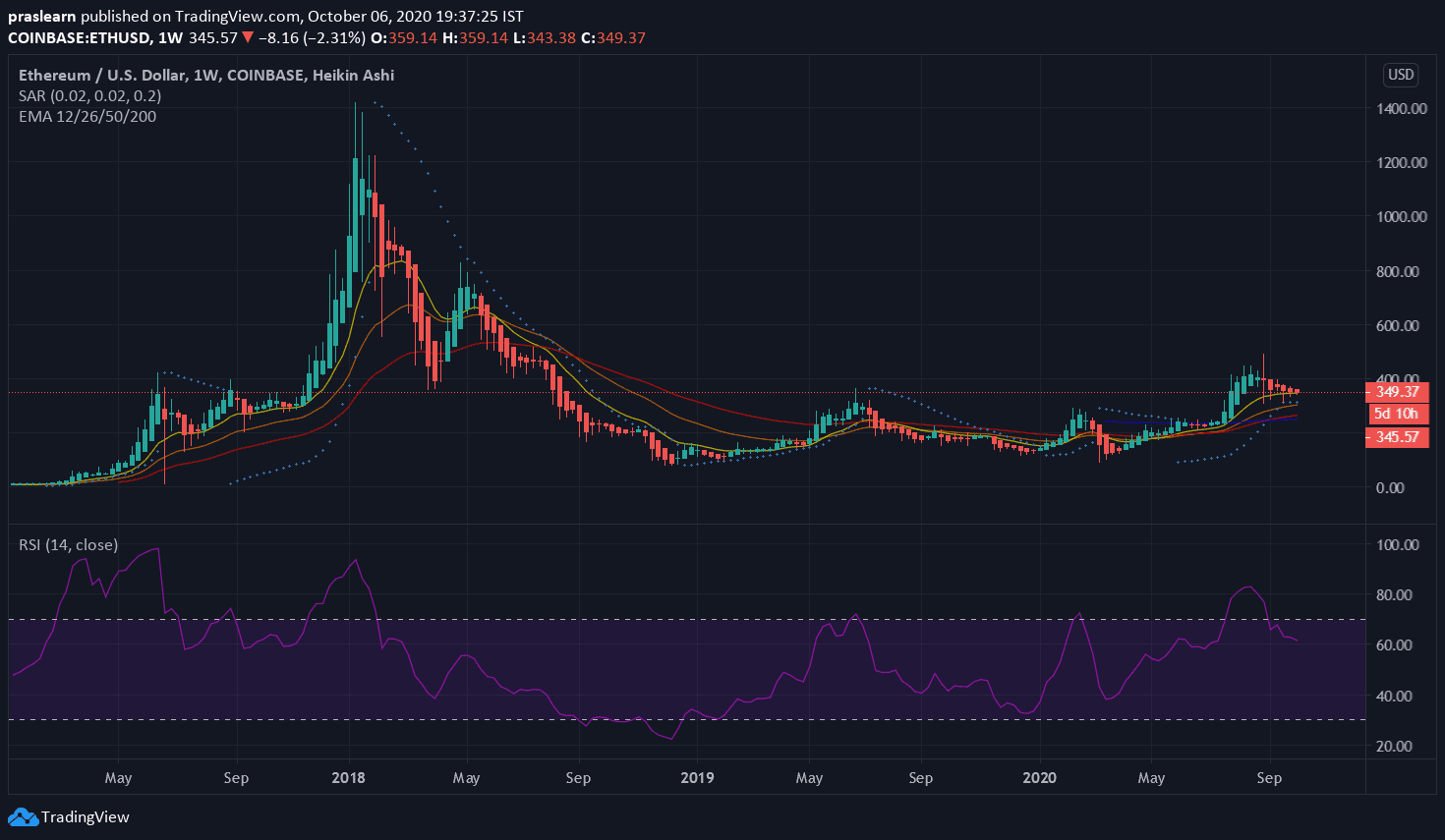Click the red down arrow beside 345.57

pyautogui.click(x=248, y=37)
